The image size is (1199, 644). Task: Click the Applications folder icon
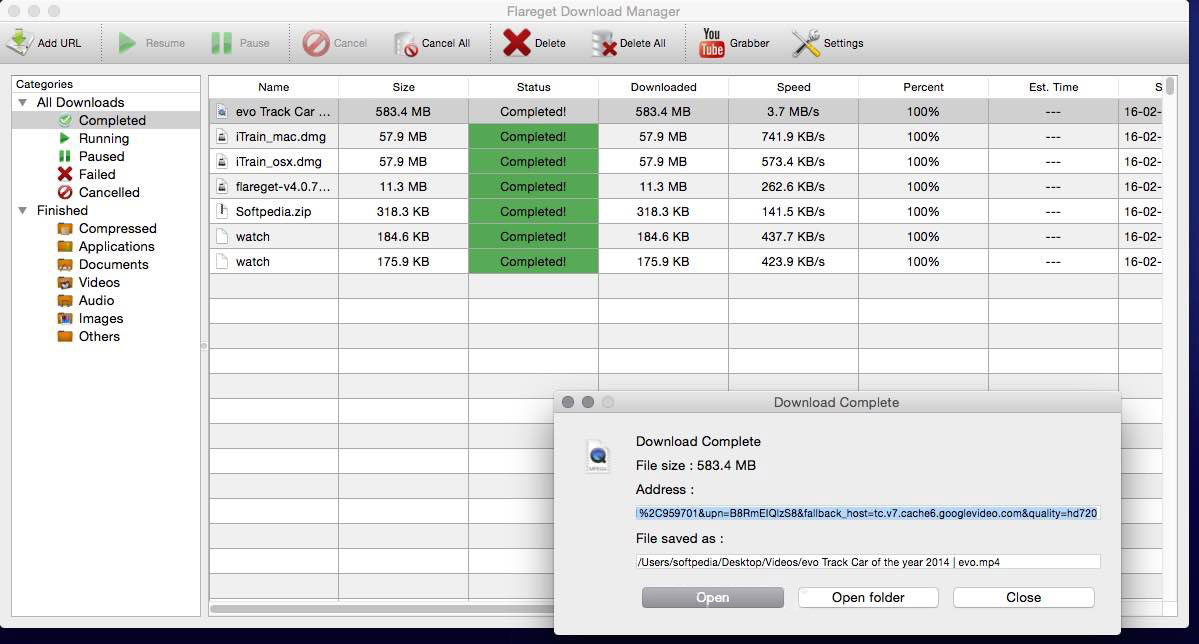pyautogui.click(x=65, y=246)
